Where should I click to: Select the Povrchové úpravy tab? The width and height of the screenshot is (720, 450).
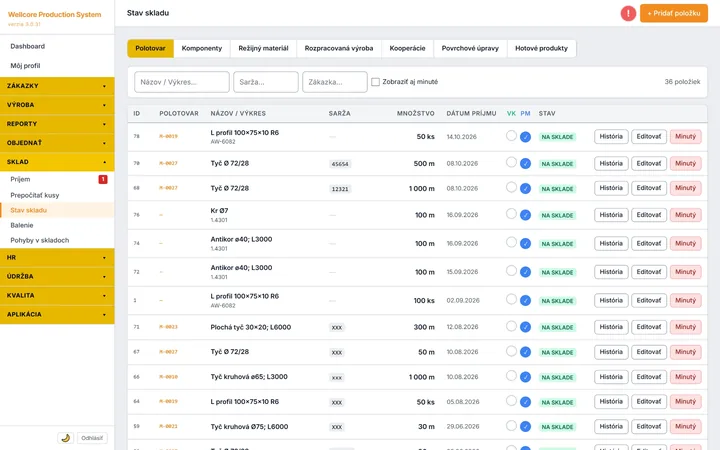coord(470,48)
